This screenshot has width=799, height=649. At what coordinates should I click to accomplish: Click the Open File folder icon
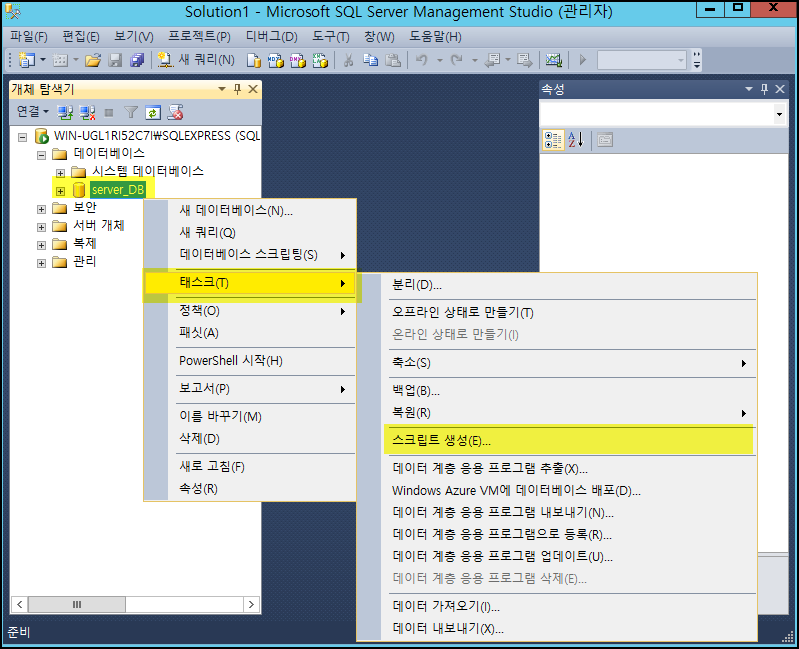93,60
